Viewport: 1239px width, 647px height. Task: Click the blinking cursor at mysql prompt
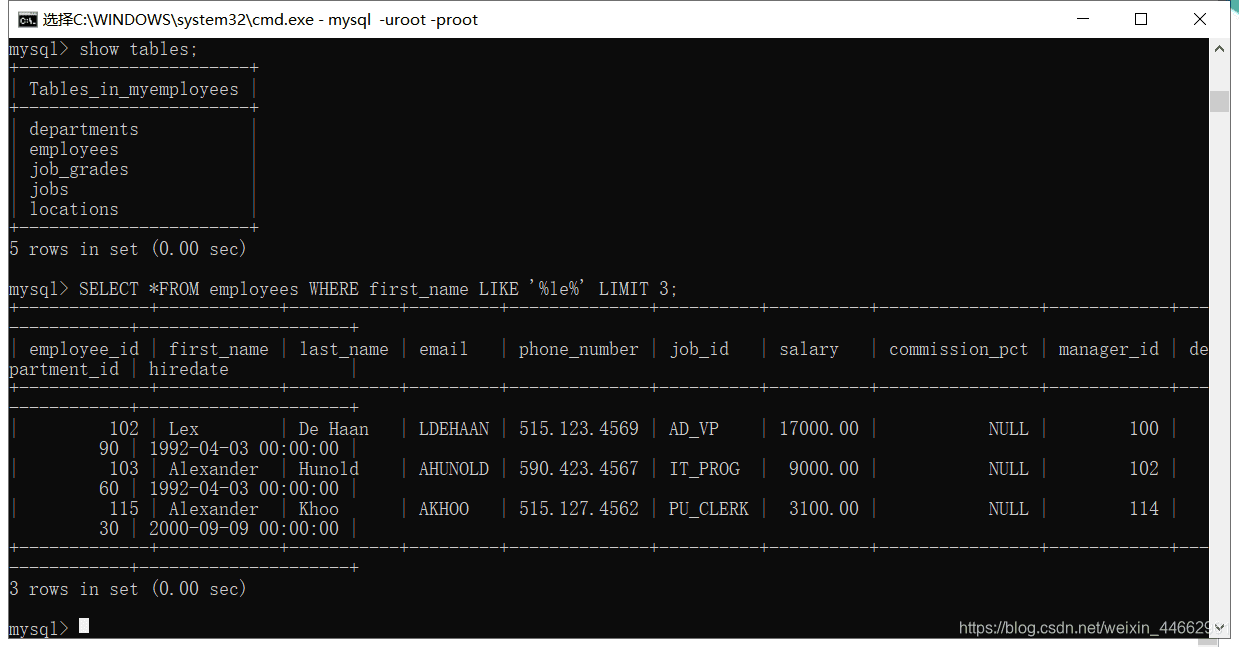84,626
